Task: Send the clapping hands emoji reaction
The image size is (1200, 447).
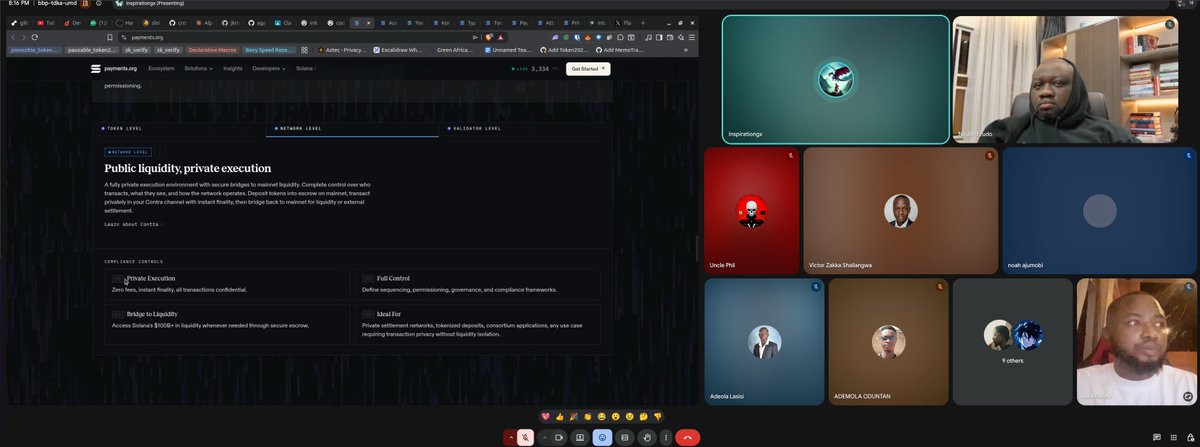Action: point(588,416)
